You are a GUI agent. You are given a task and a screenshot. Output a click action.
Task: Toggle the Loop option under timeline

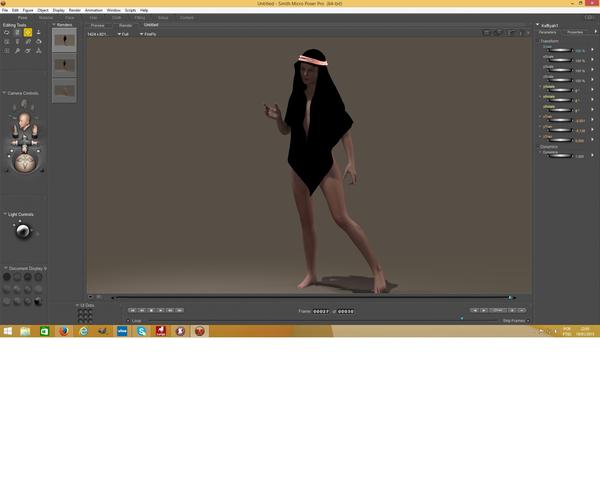tap(134, 321)
